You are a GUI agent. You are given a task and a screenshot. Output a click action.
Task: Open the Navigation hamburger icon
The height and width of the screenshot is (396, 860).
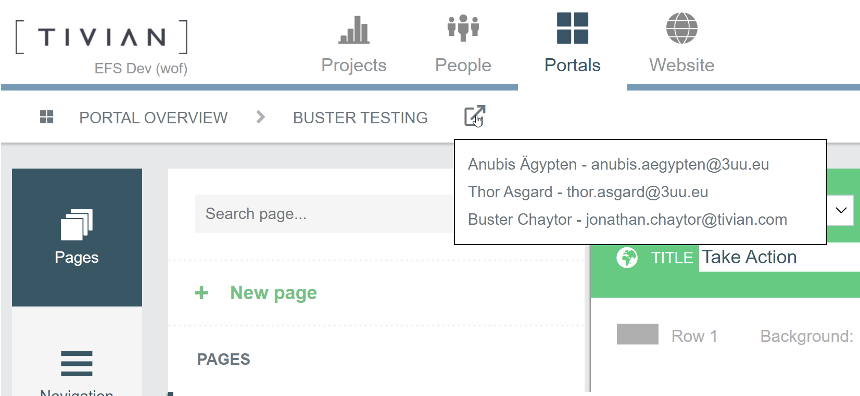77,363
